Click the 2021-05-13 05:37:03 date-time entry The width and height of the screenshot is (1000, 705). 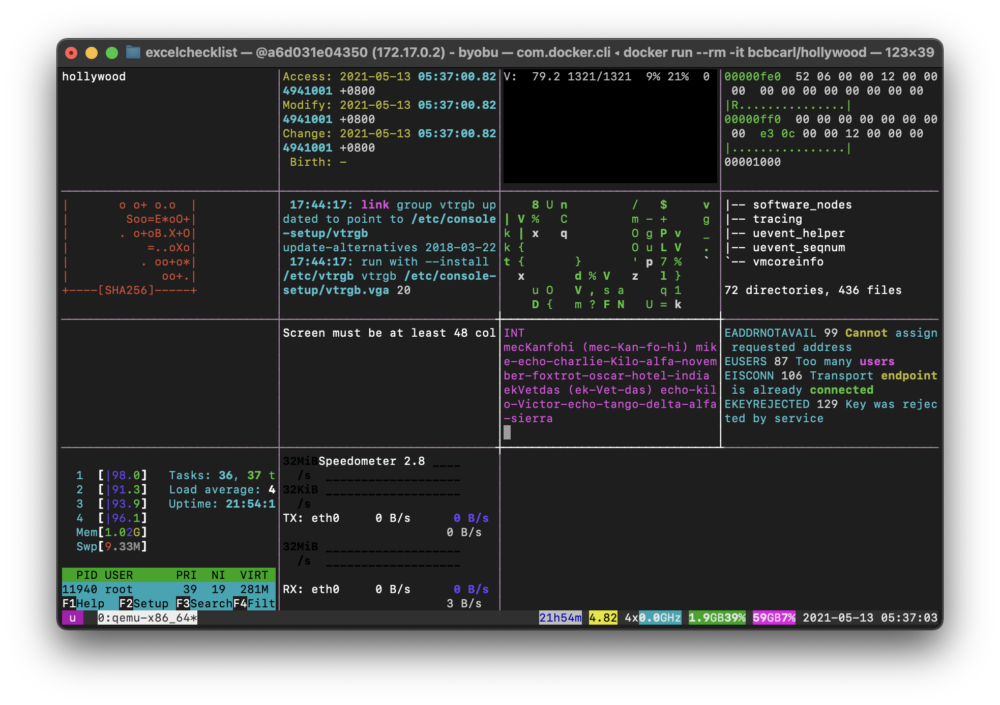pyautogui.click(x=870, y=618)
